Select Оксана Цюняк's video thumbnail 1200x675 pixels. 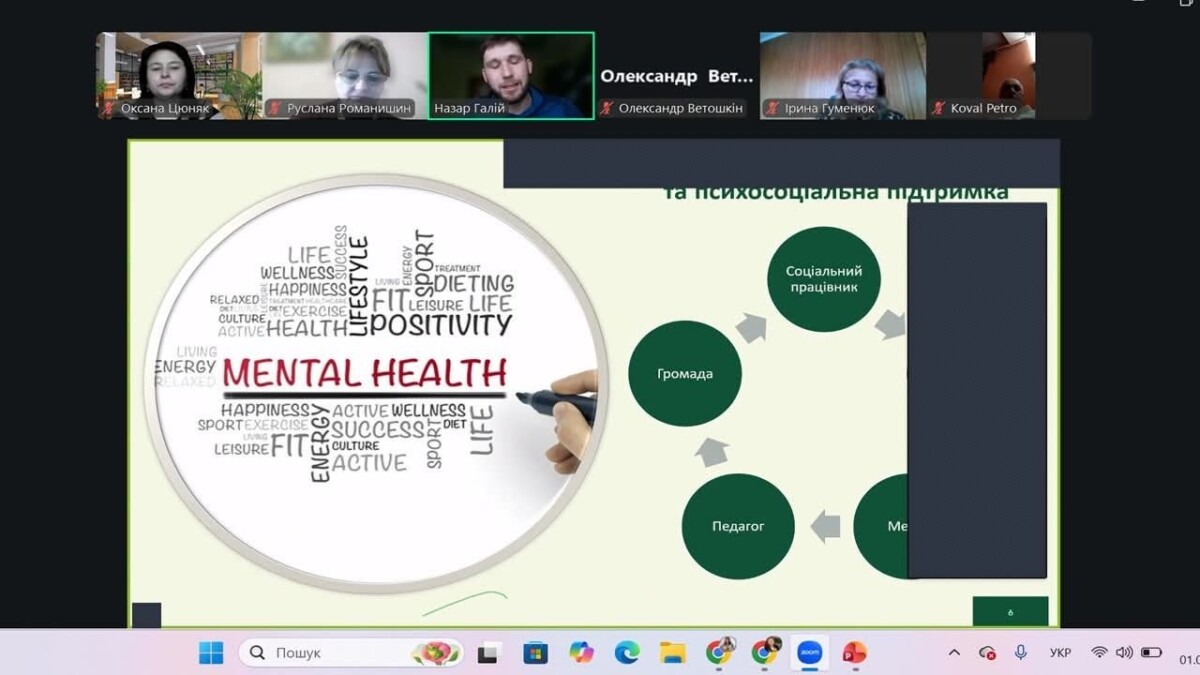point(179,76)
